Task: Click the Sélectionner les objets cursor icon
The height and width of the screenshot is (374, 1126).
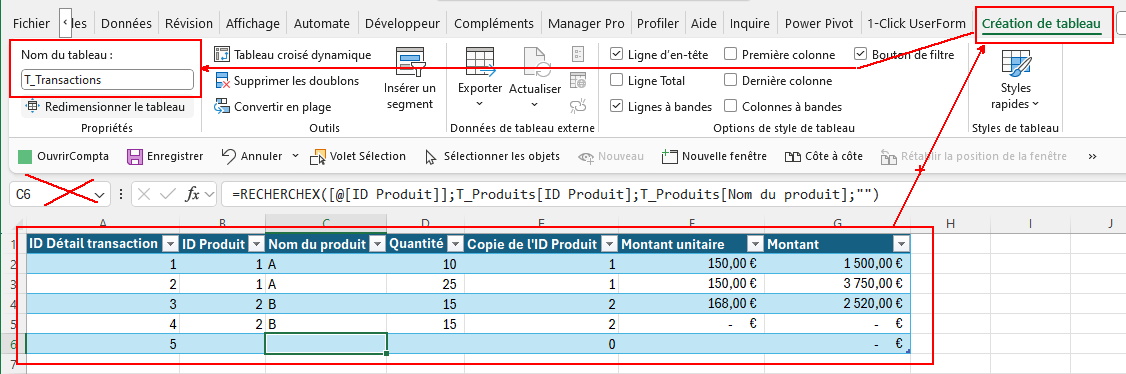Action: click(x=431, y=156)
